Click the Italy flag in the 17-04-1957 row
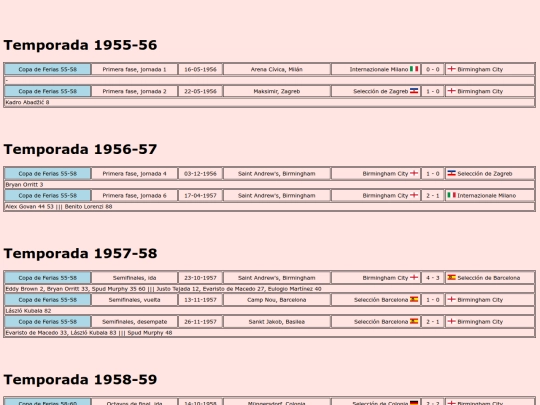This screenshot has height=405, width=540. click(451, 195)
